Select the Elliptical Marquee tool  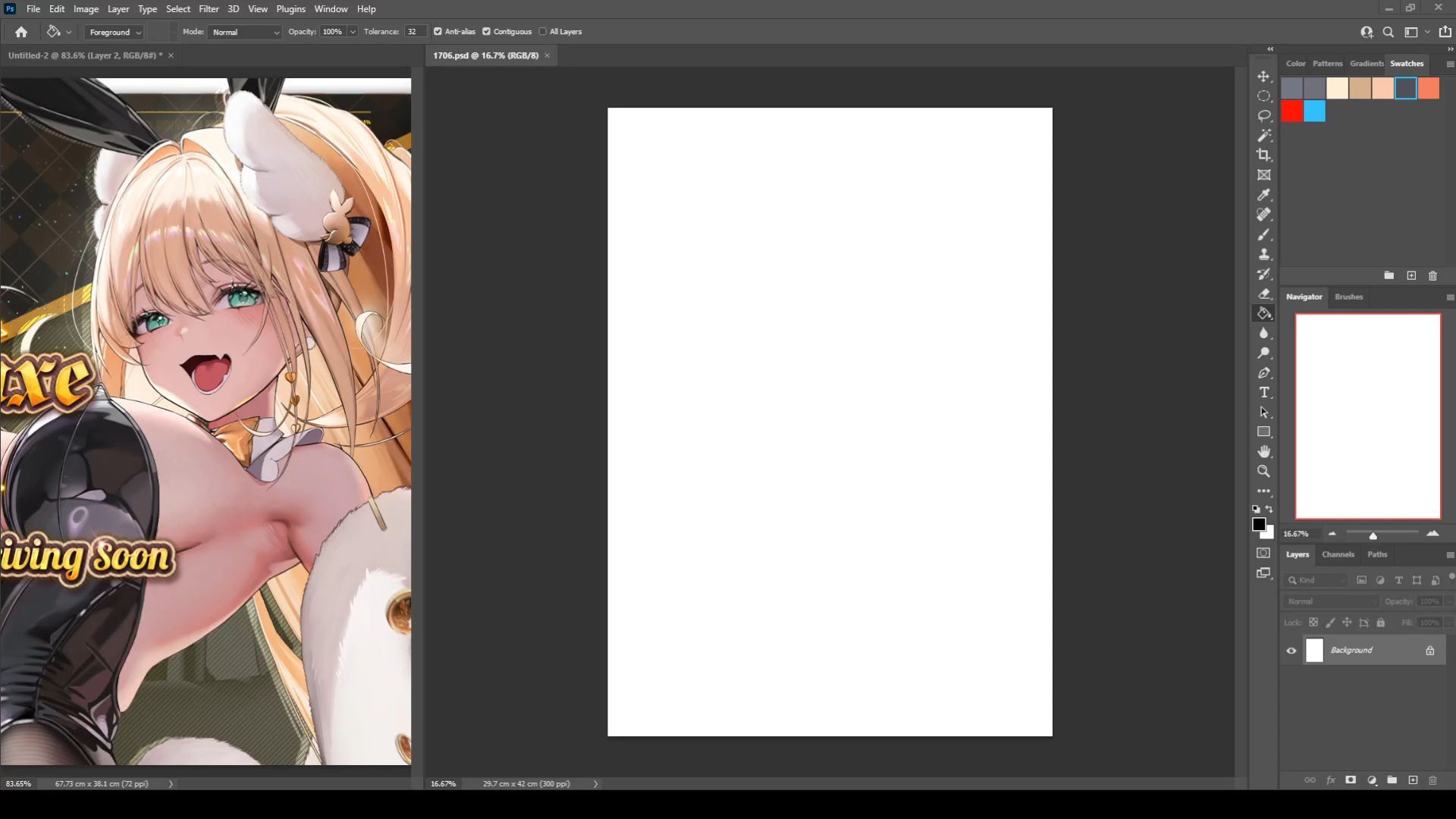coord(1263,96)
